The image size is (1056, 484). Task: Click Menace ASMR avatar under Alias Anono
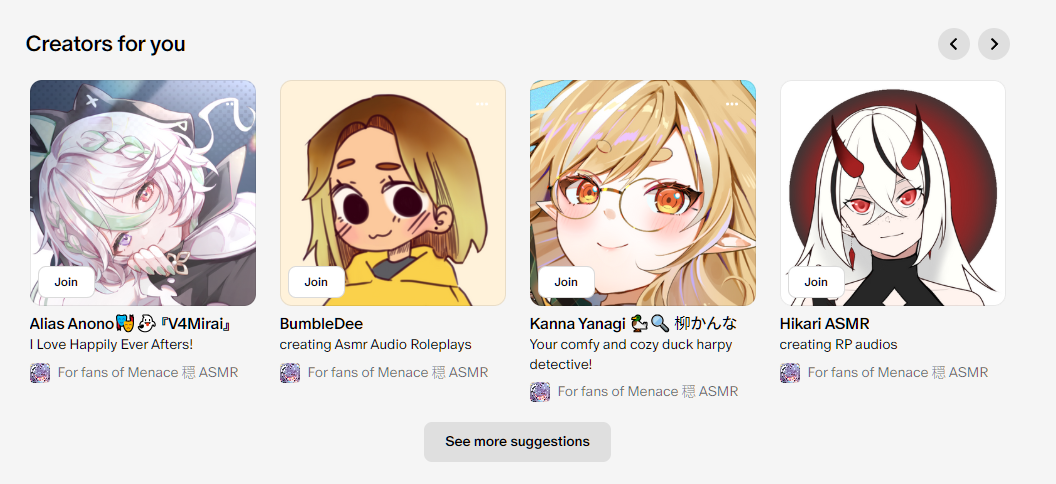tap(40, 373)
